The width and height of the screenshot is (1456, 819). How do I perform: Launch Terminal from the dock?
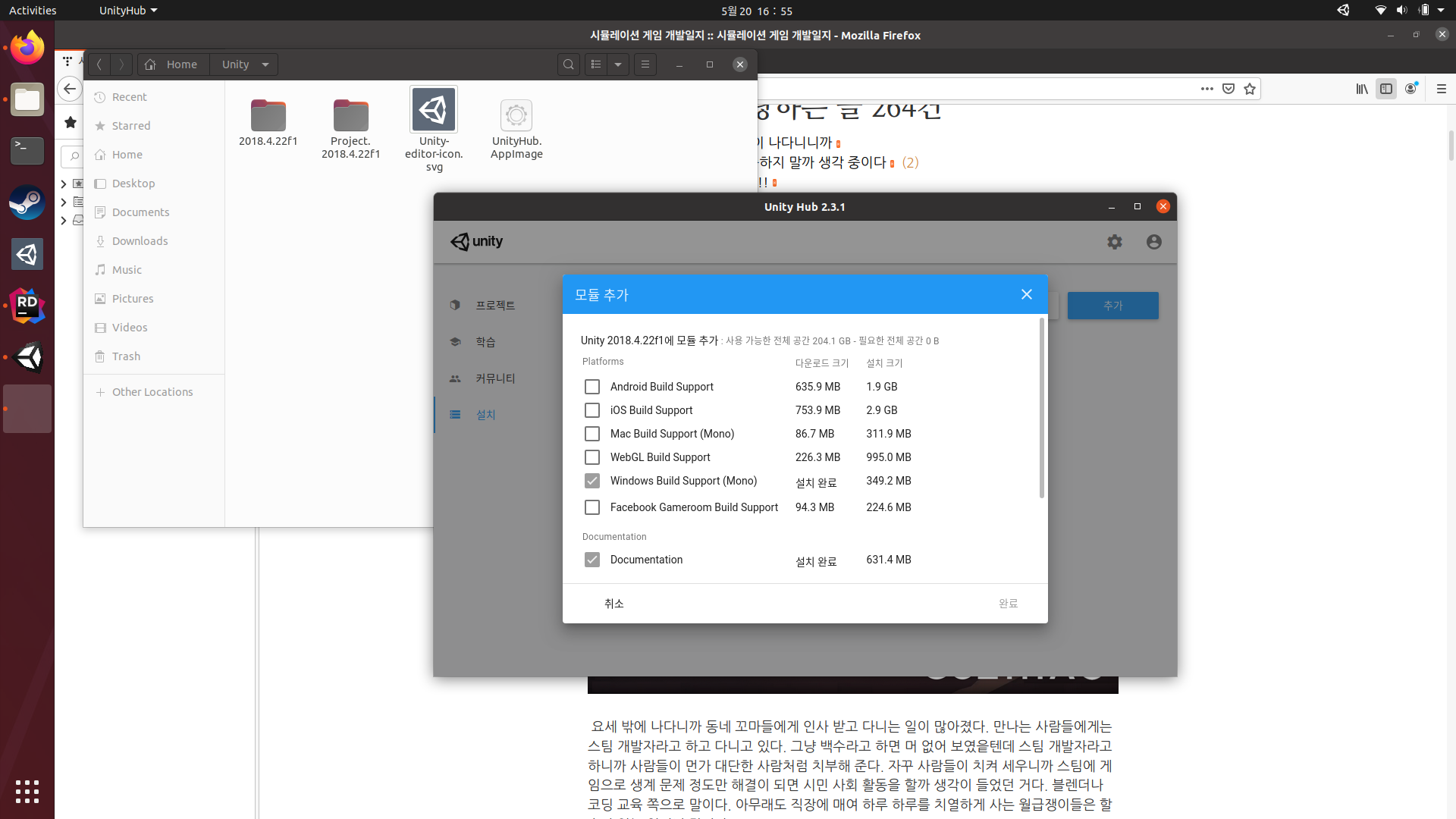[27, 151]
